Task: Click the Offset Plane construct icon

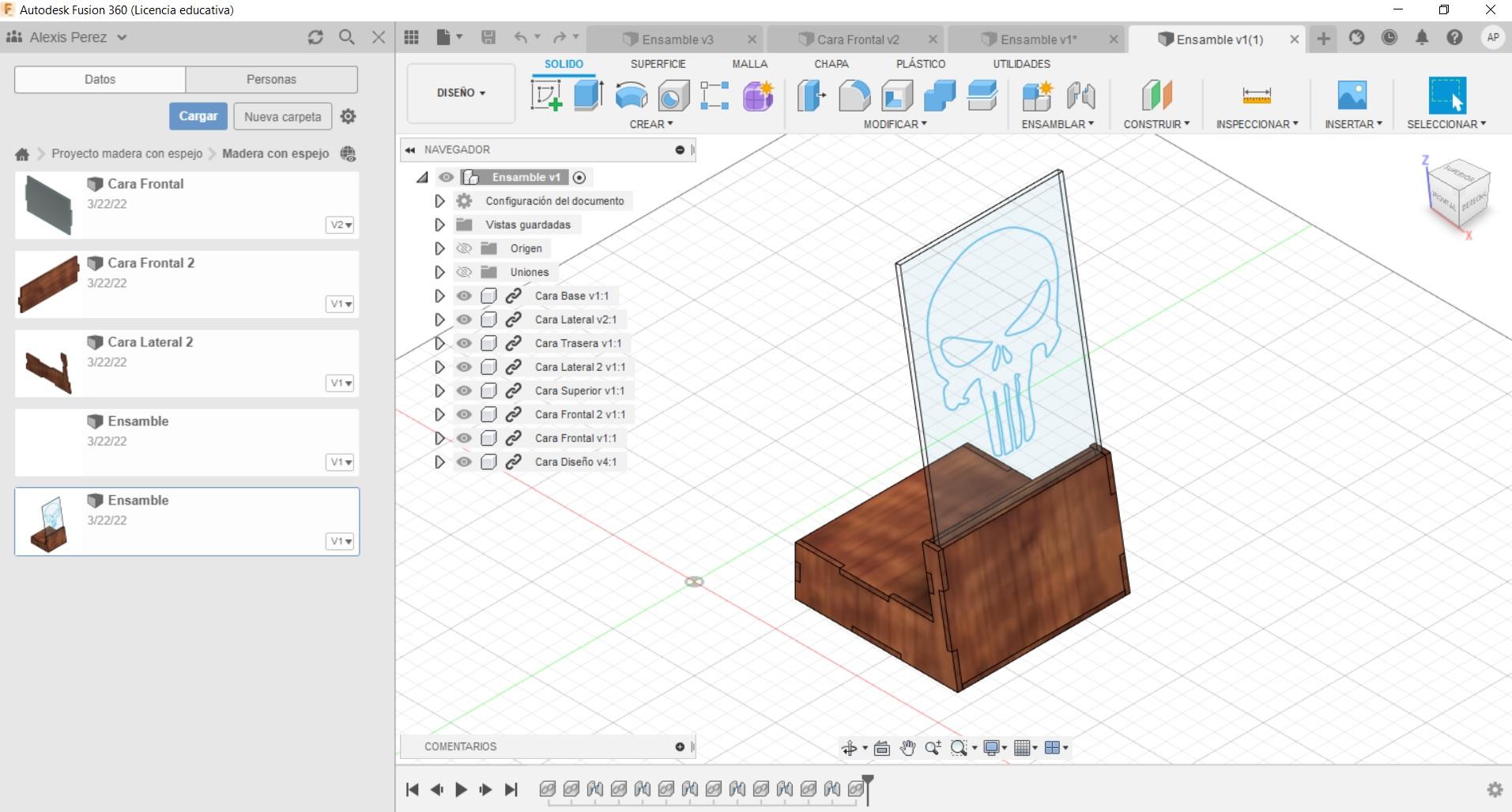Action: [1156, 96]
